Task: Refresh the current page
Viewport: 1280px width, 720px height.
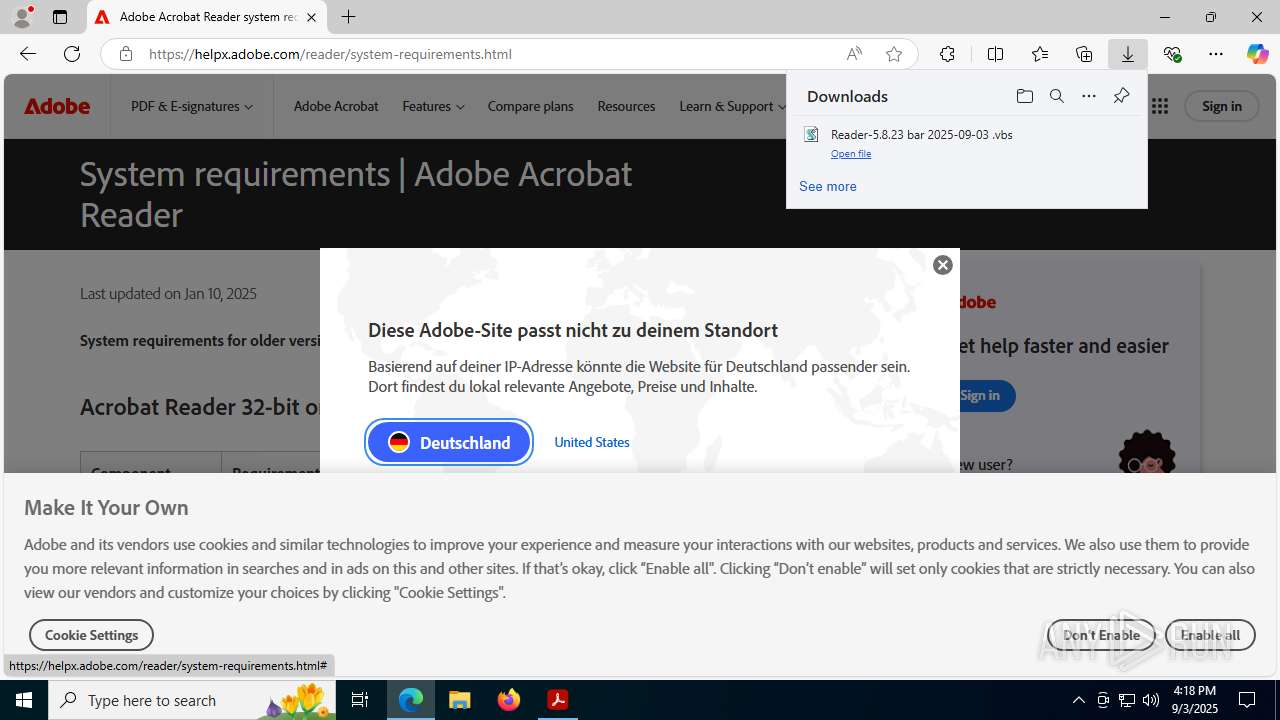Action: [x=72, y=54]
